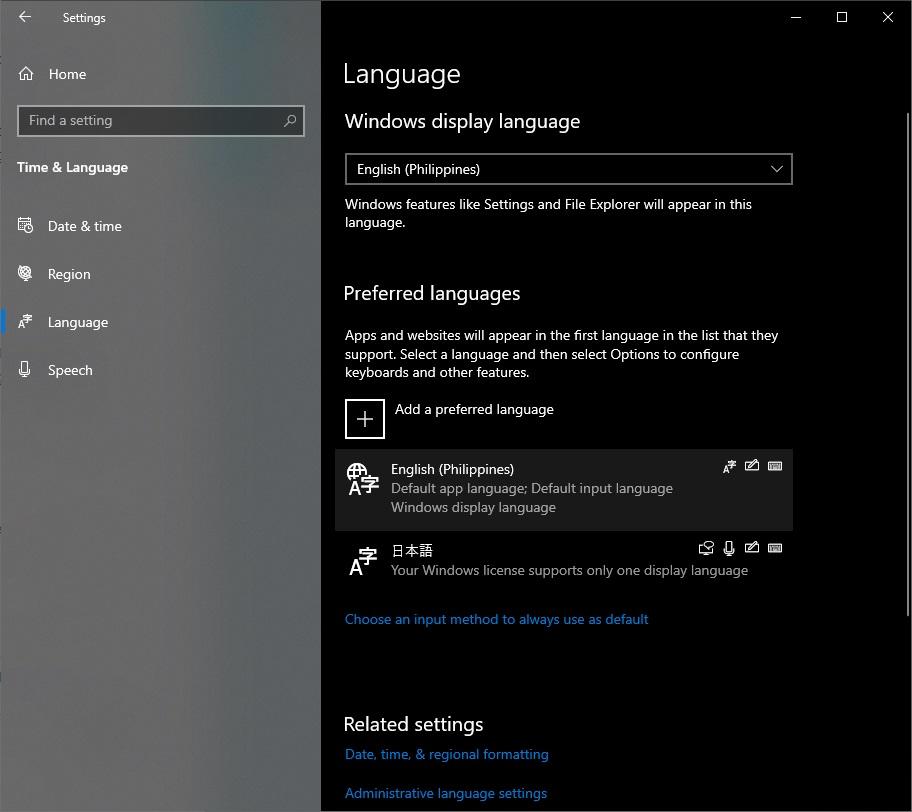The image size is (912, 812).
Task: Click the handwriting icon for 日本語
Action: (x=752, y=548)
